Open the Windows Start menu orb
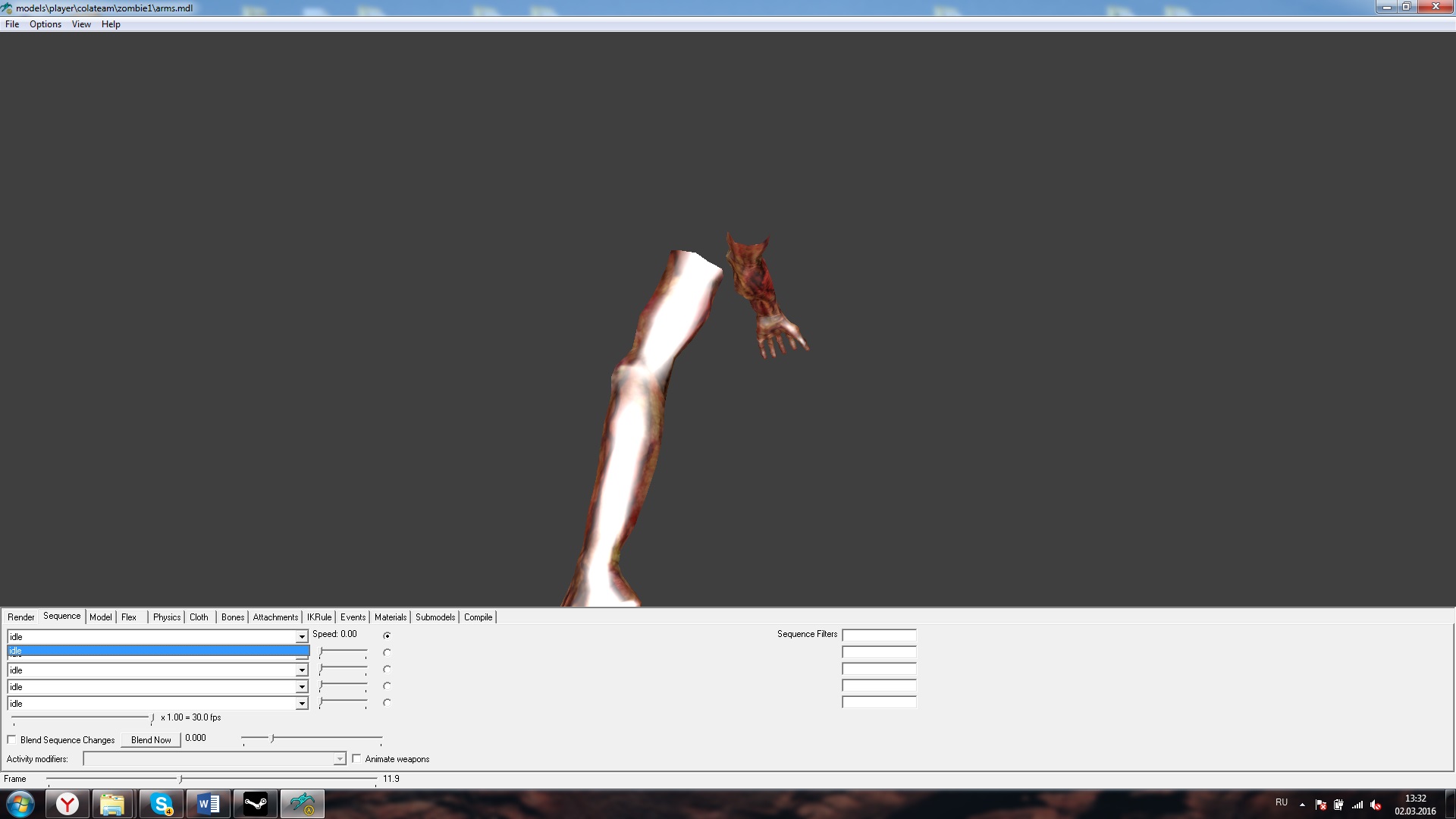The image size is (1456, 819). (20, 804)
